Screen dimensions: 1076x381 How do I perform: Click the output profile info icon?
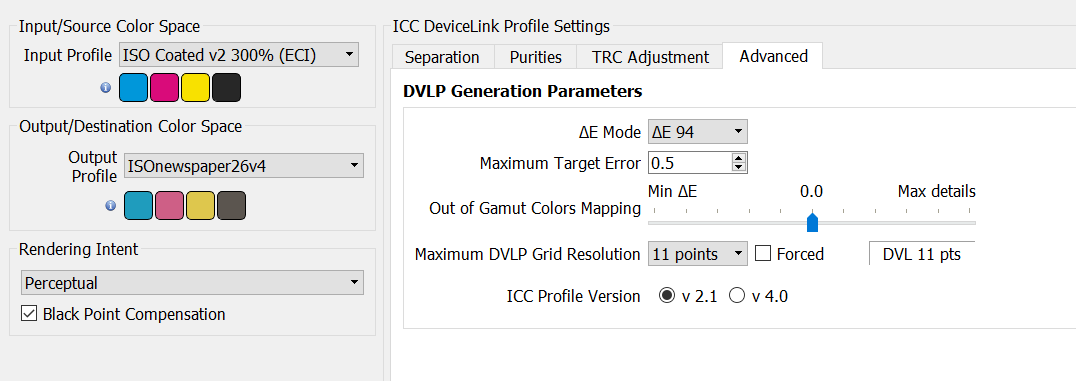click(110, 205)
